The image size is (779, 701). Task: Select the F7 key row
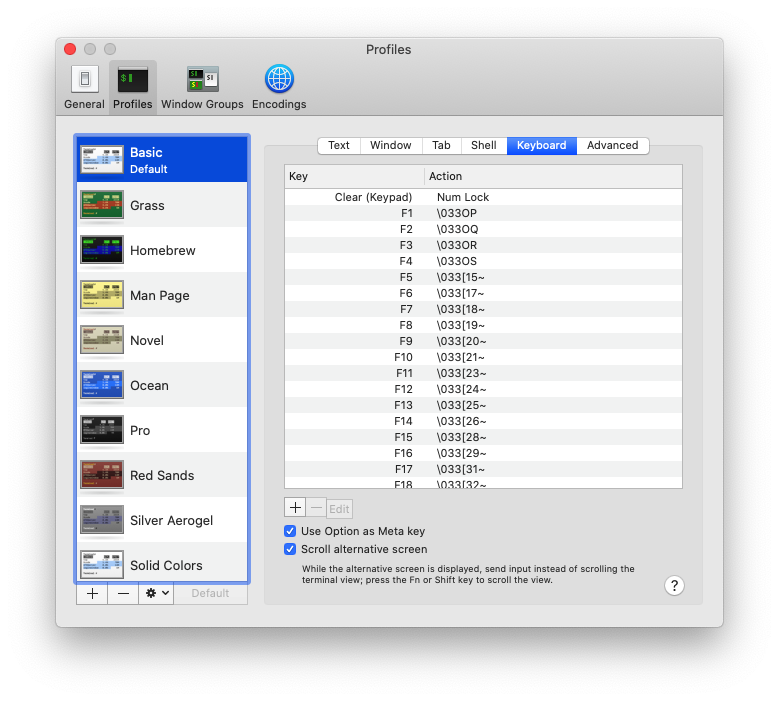point(483,309)
